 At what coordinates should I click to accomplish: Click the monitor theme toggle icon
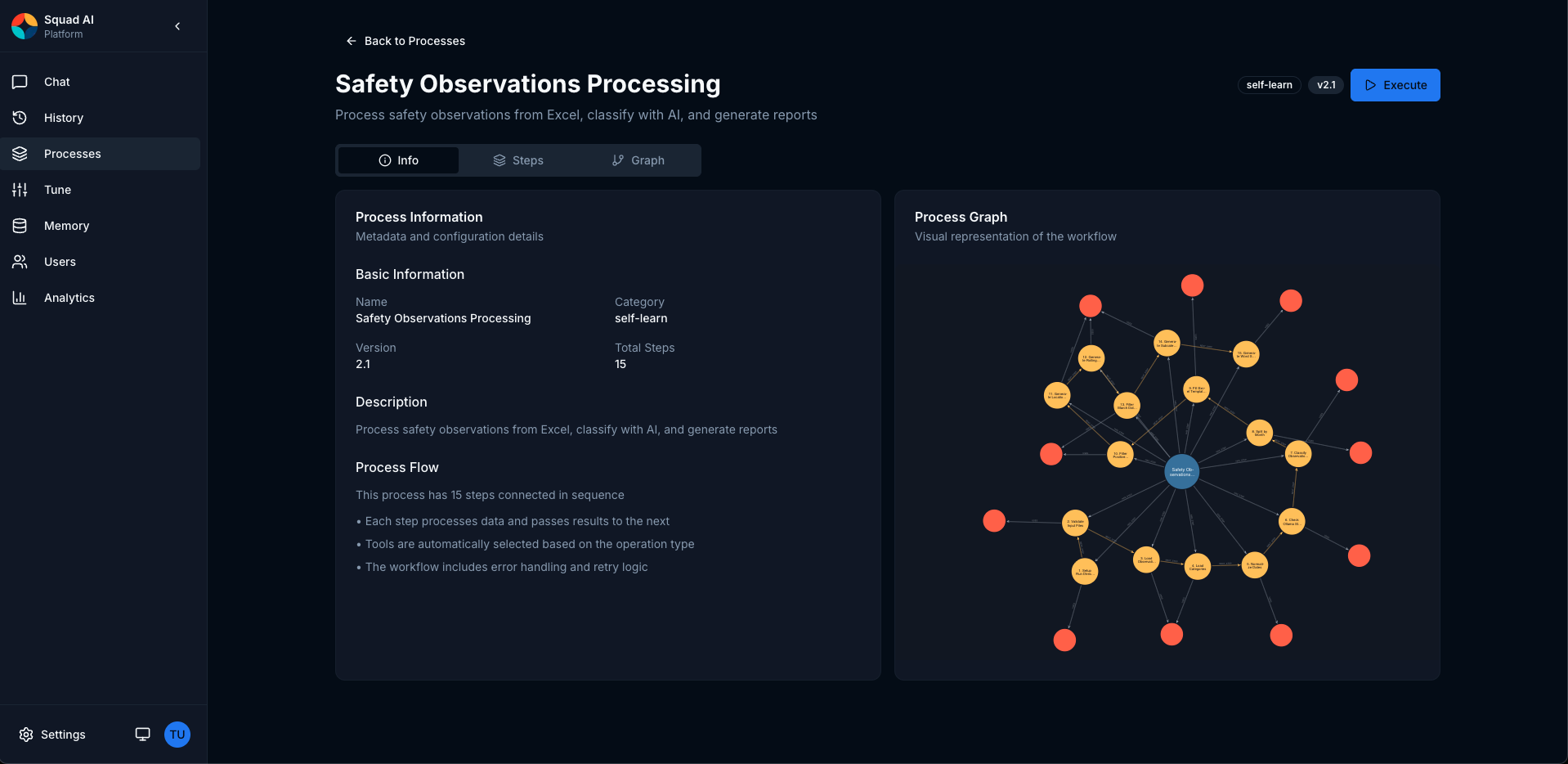(142, 735)
